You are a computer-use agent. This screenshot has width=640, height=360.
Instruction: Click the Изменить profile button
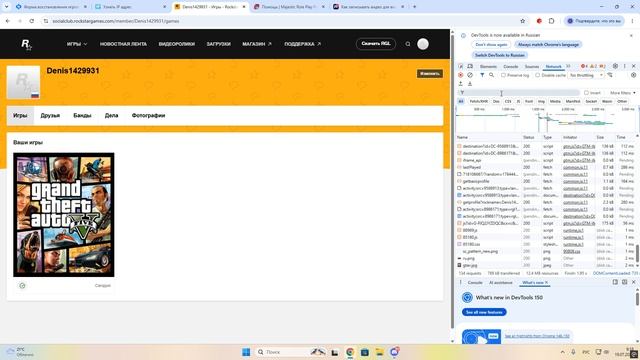pyautogui.click(x=429, y=73)
